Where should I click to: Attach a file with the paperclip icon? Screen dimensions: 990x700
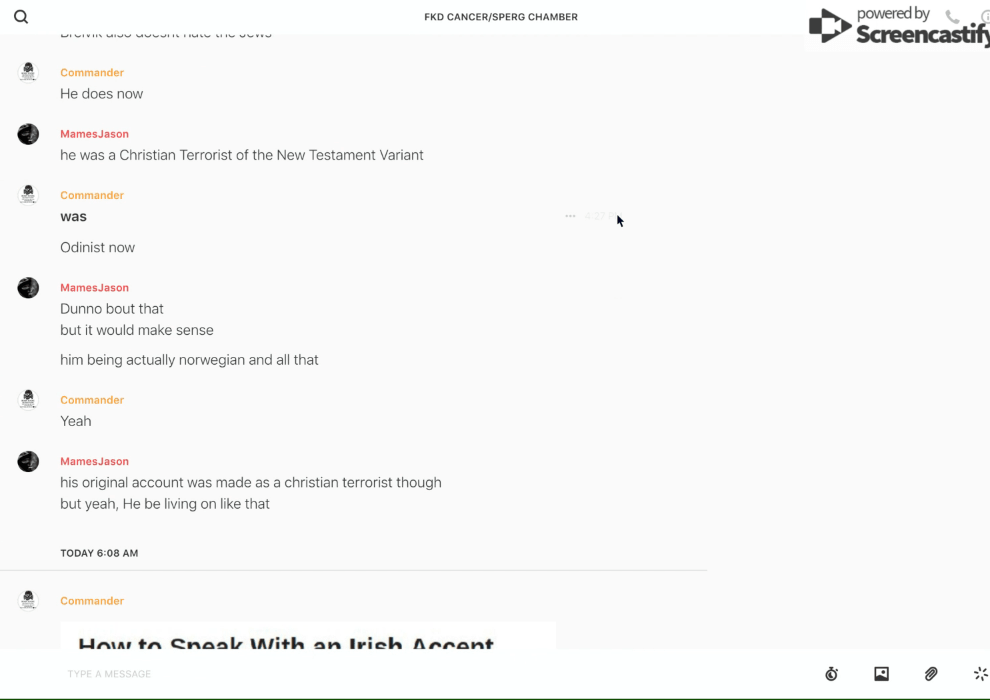tap(931, 673)
